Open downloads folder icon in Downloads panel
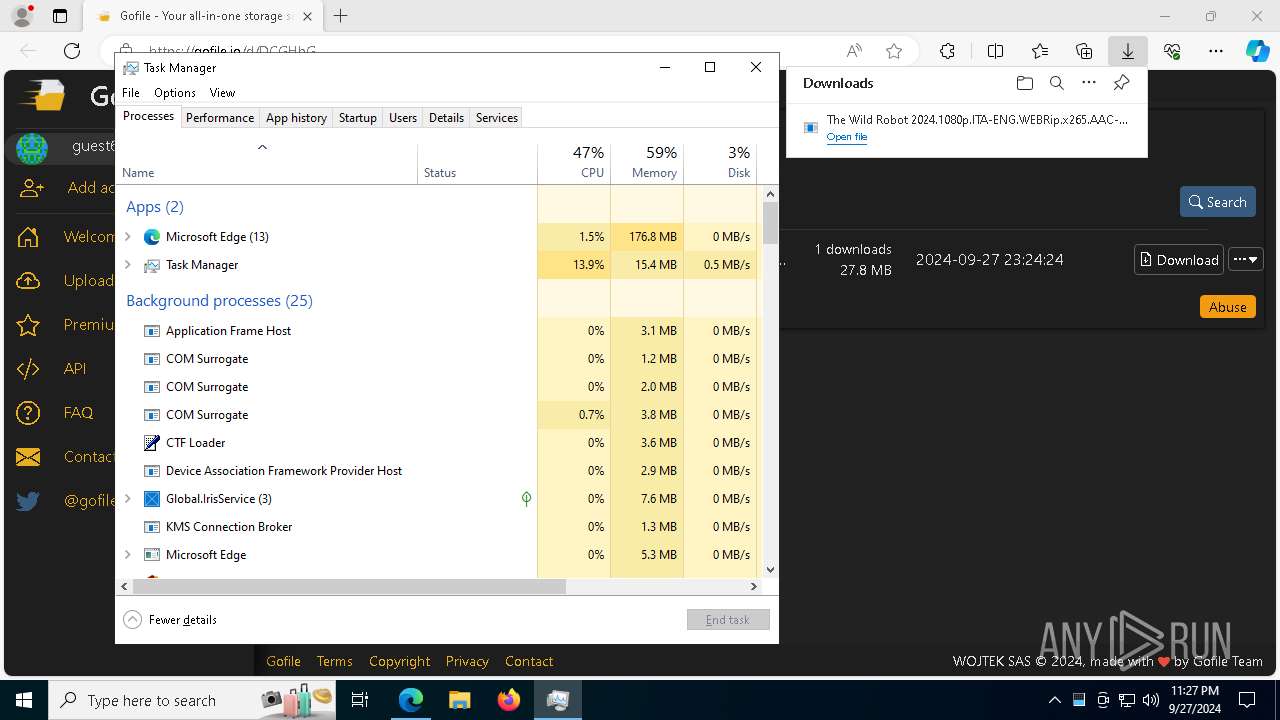 pyautogui.click(x=1024, y=83)
